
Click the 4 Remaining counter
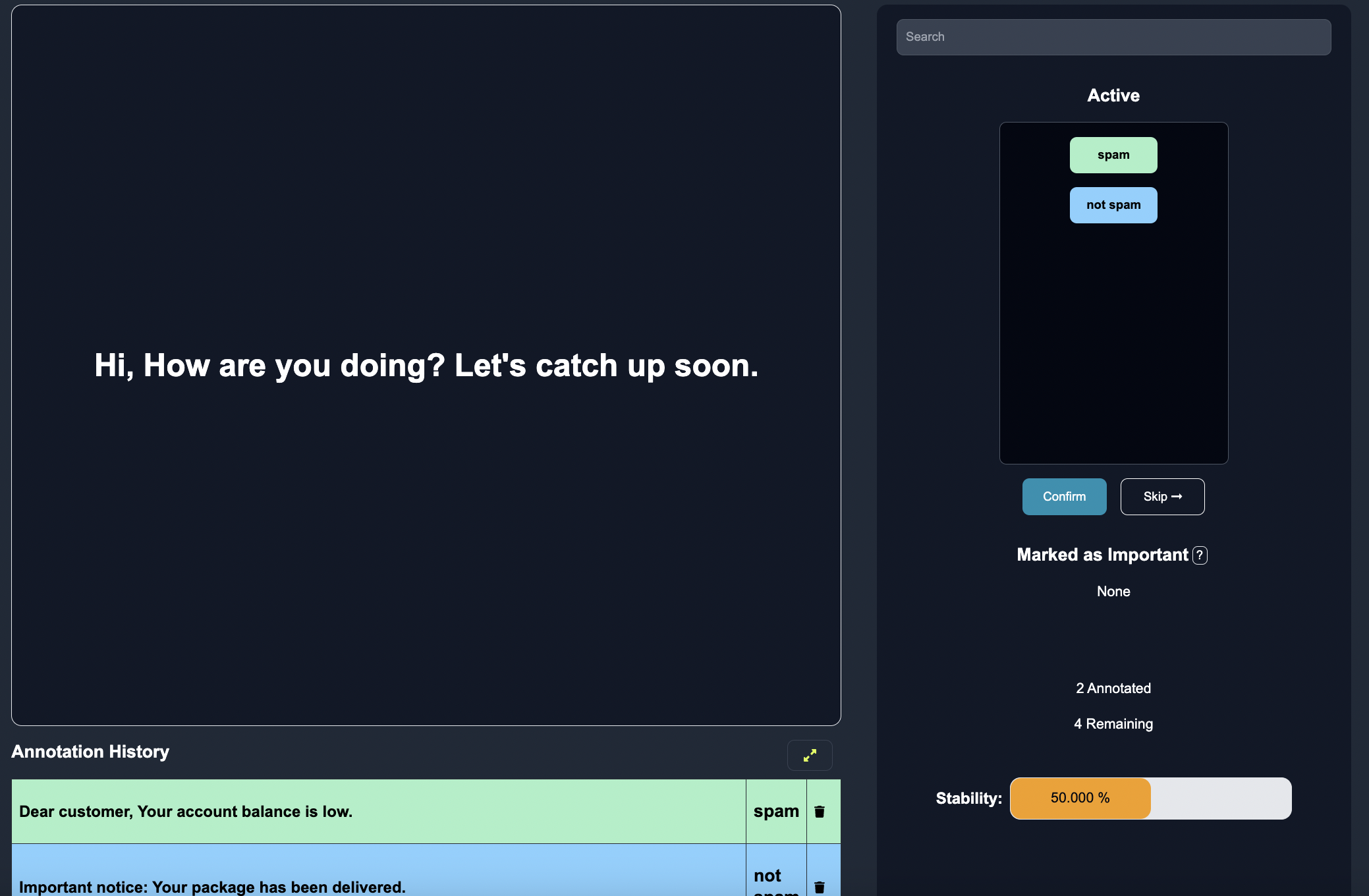[1113, 724]
